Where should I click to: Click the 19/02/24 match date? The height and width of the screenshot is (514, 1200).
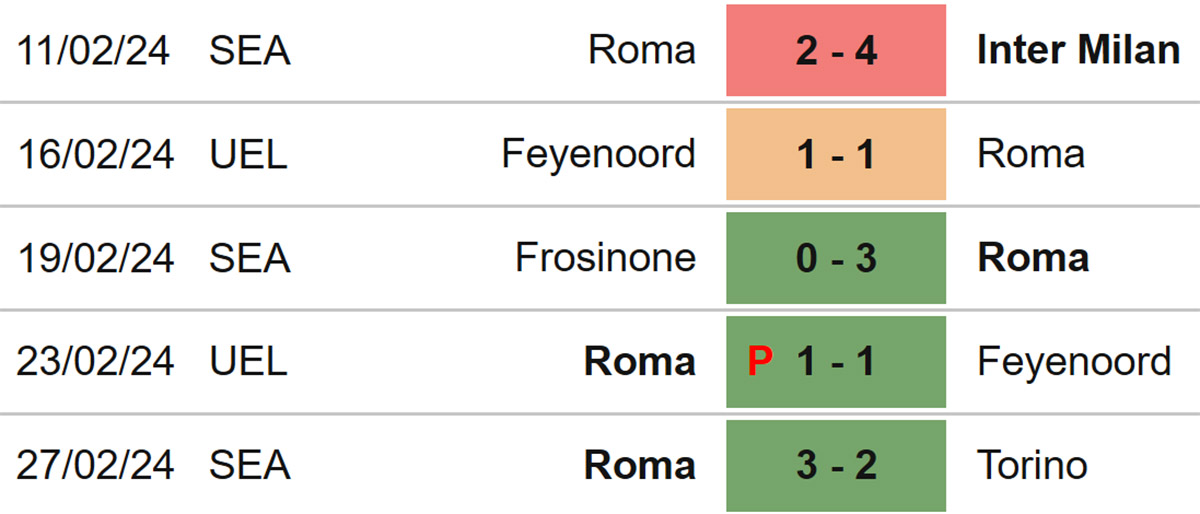point(95,258)
